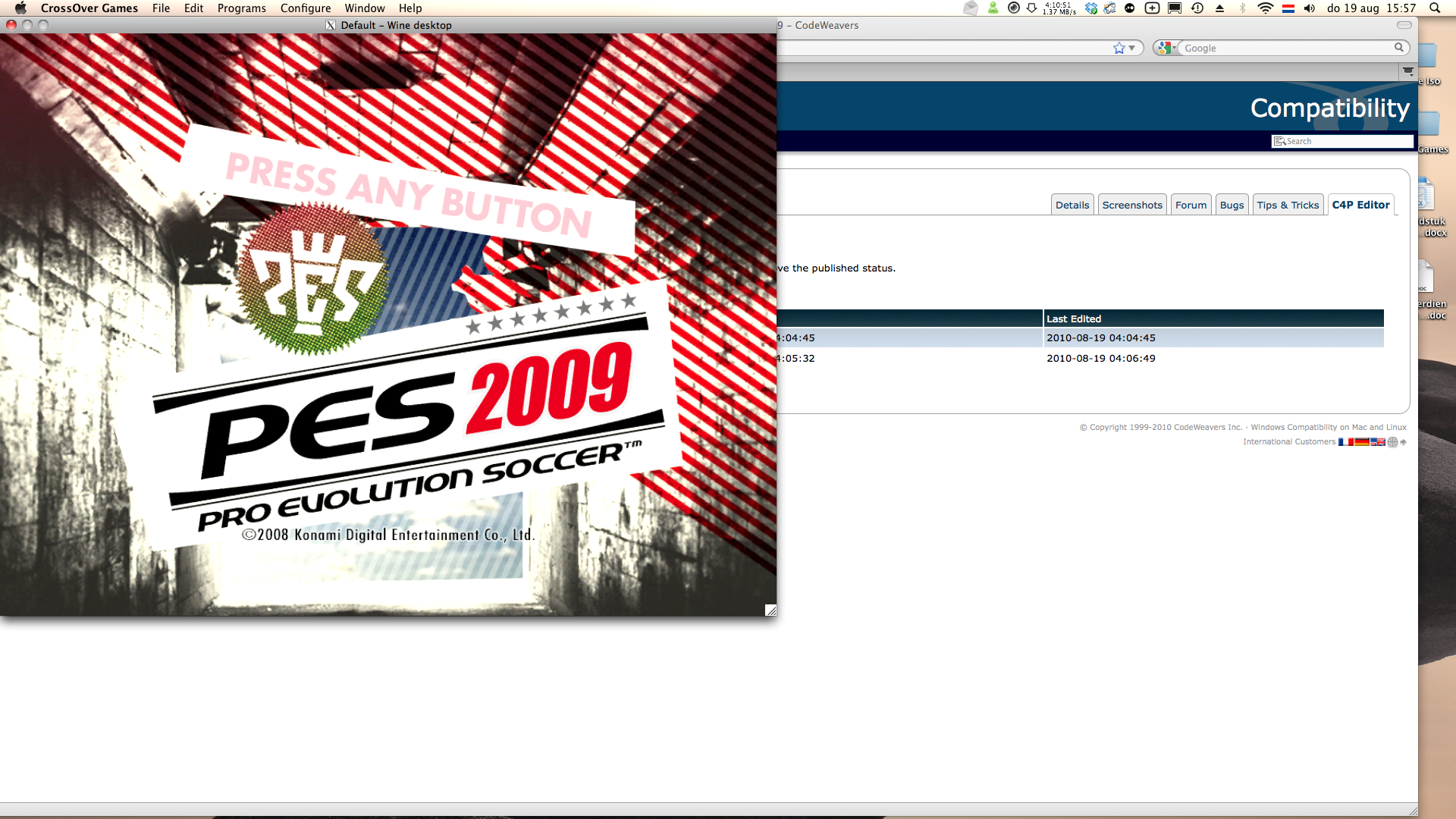Open the Bugs tab
The width and height of the screenshot is (1456, 819).
coord(1232,205)
